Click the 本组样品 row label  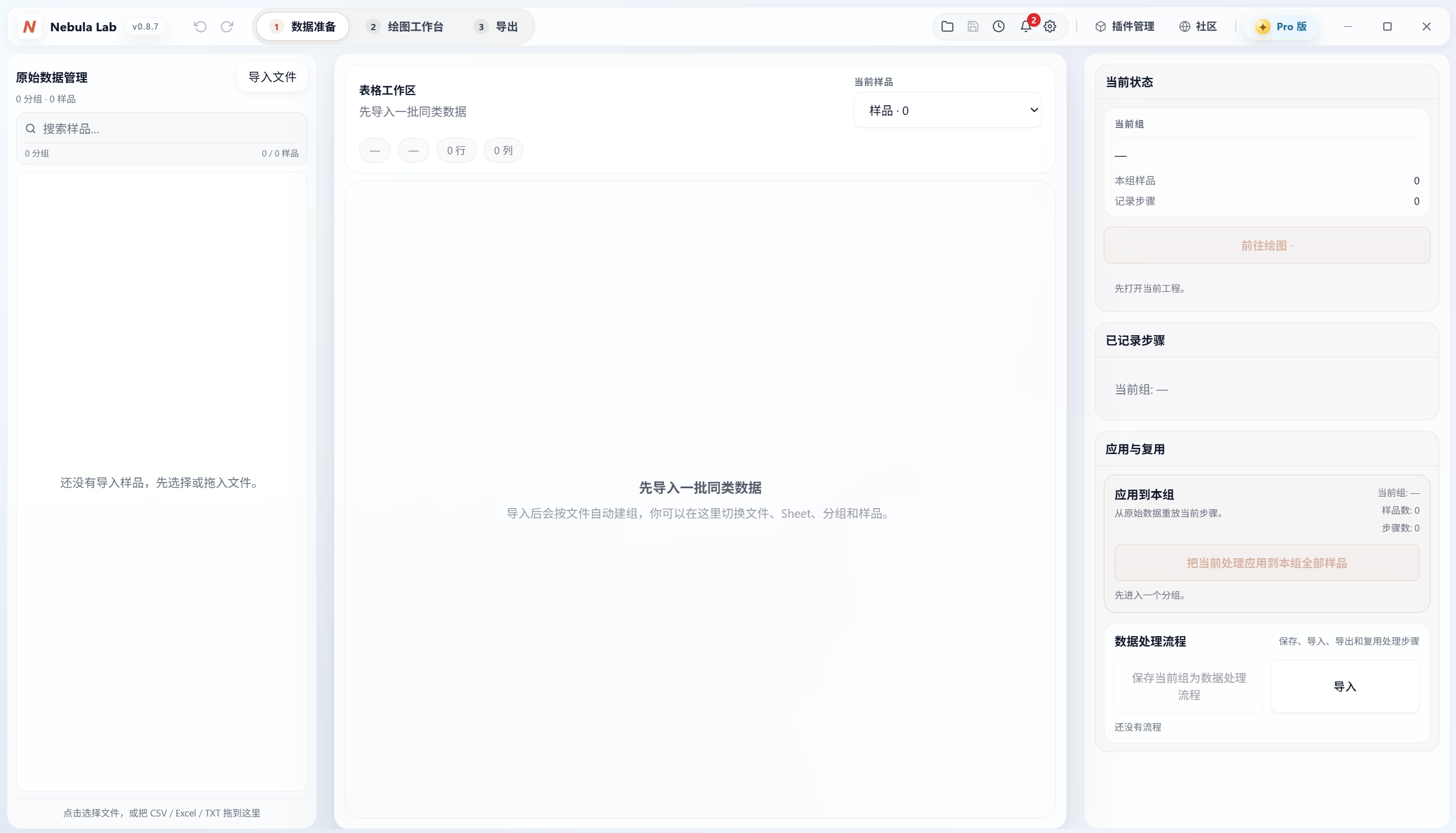point(1135,181)
